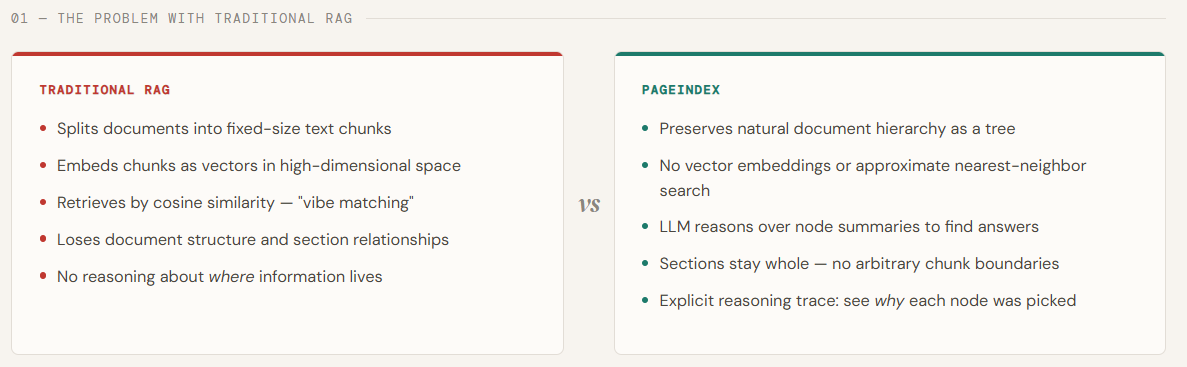Click the red bullet before 'No reasoning about'
Screen dimensions: 1187x367
click(43, 276)
